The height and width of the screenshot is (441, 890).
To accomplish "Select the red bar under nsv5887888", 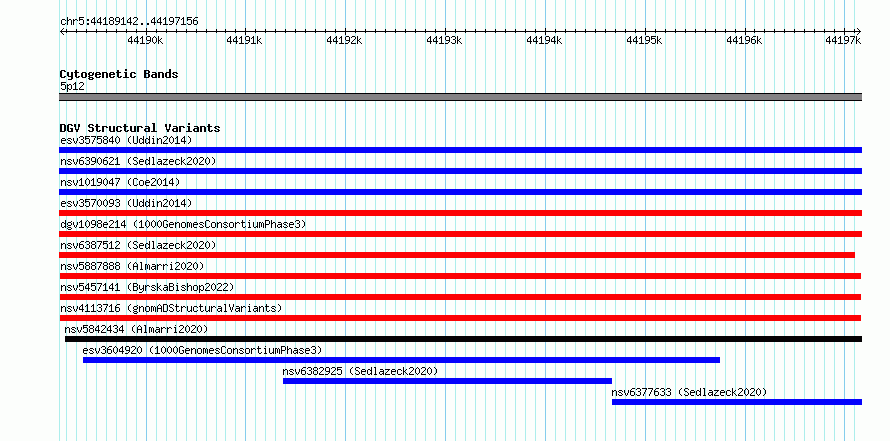I will [460, 276].
